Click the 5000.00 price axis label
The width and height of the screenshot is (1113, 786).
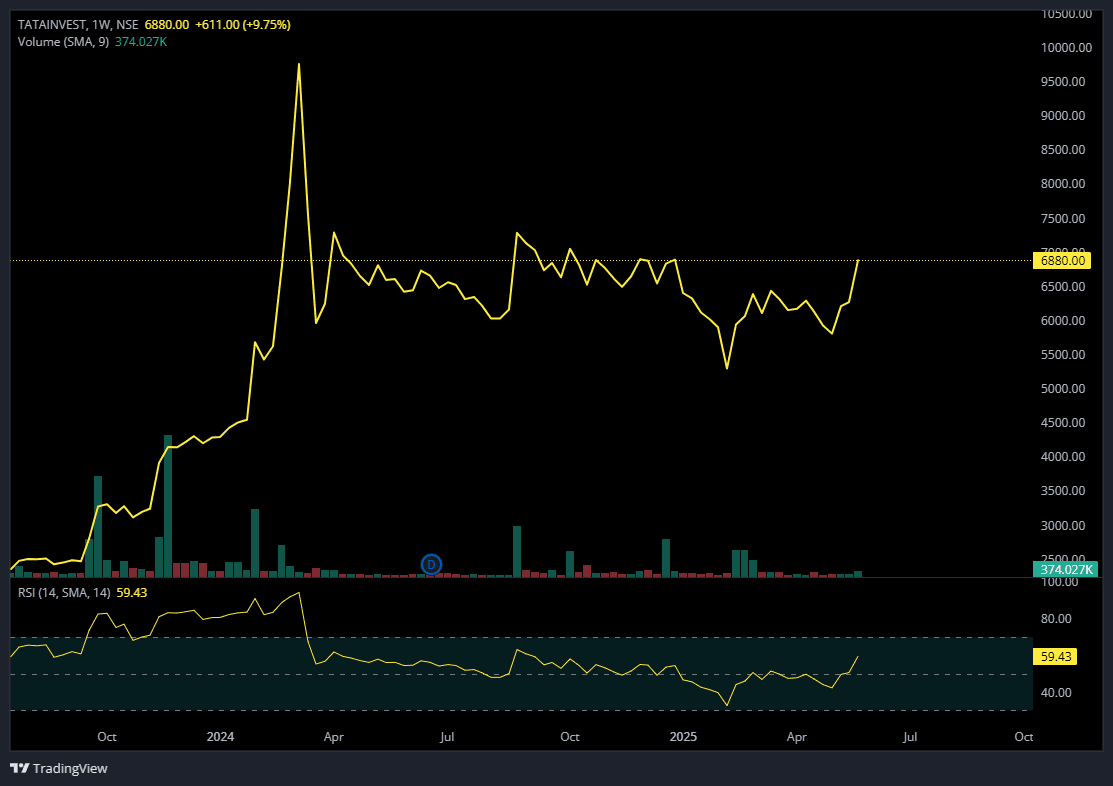pos(1063,389)
